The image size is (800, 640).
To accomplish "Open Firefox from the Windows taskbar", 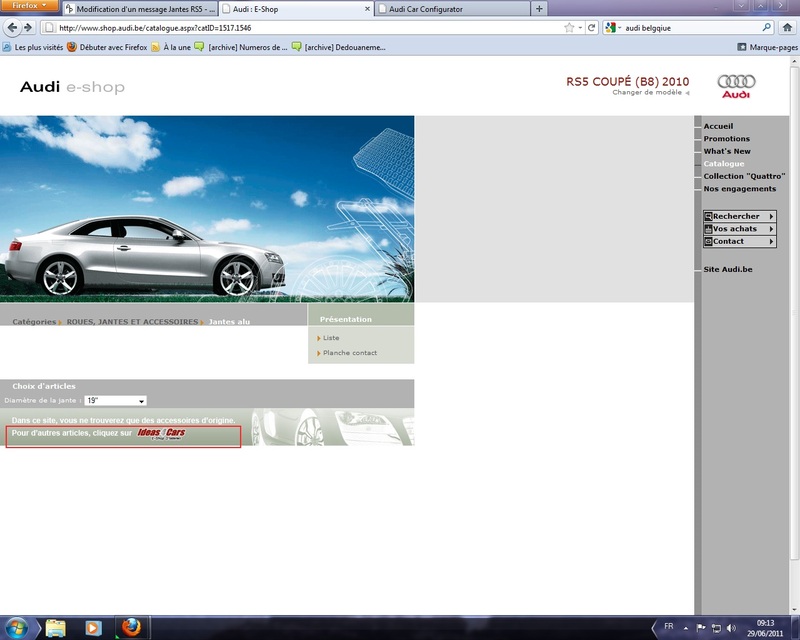I will [131, 628].
